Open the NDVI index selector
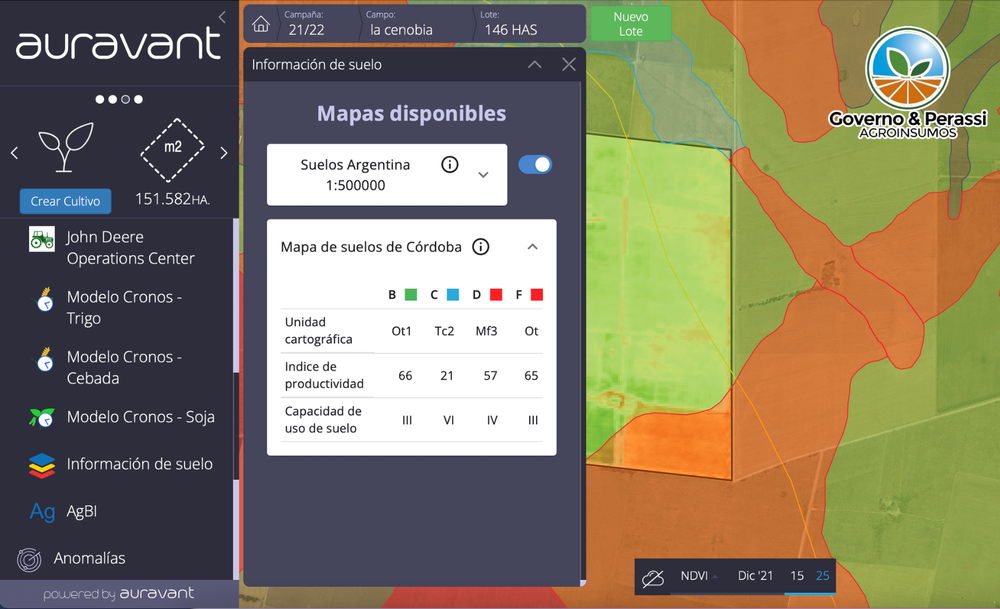 pyautogui.click(x=699, y=576)
